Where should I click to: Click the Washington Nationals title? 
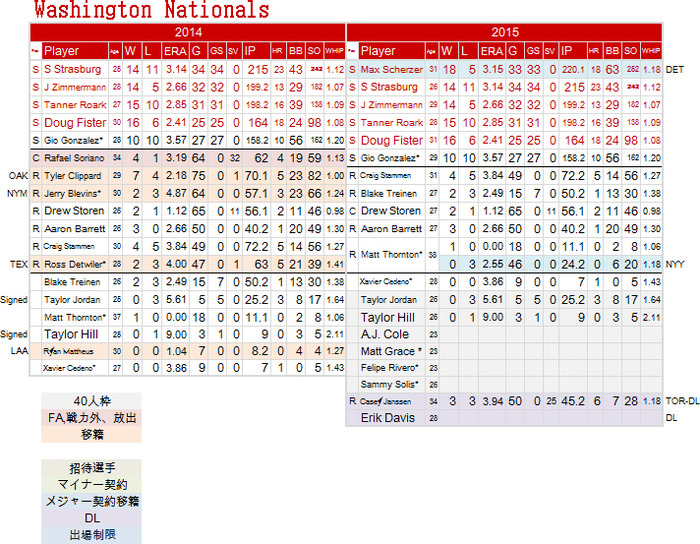(151, 10)
